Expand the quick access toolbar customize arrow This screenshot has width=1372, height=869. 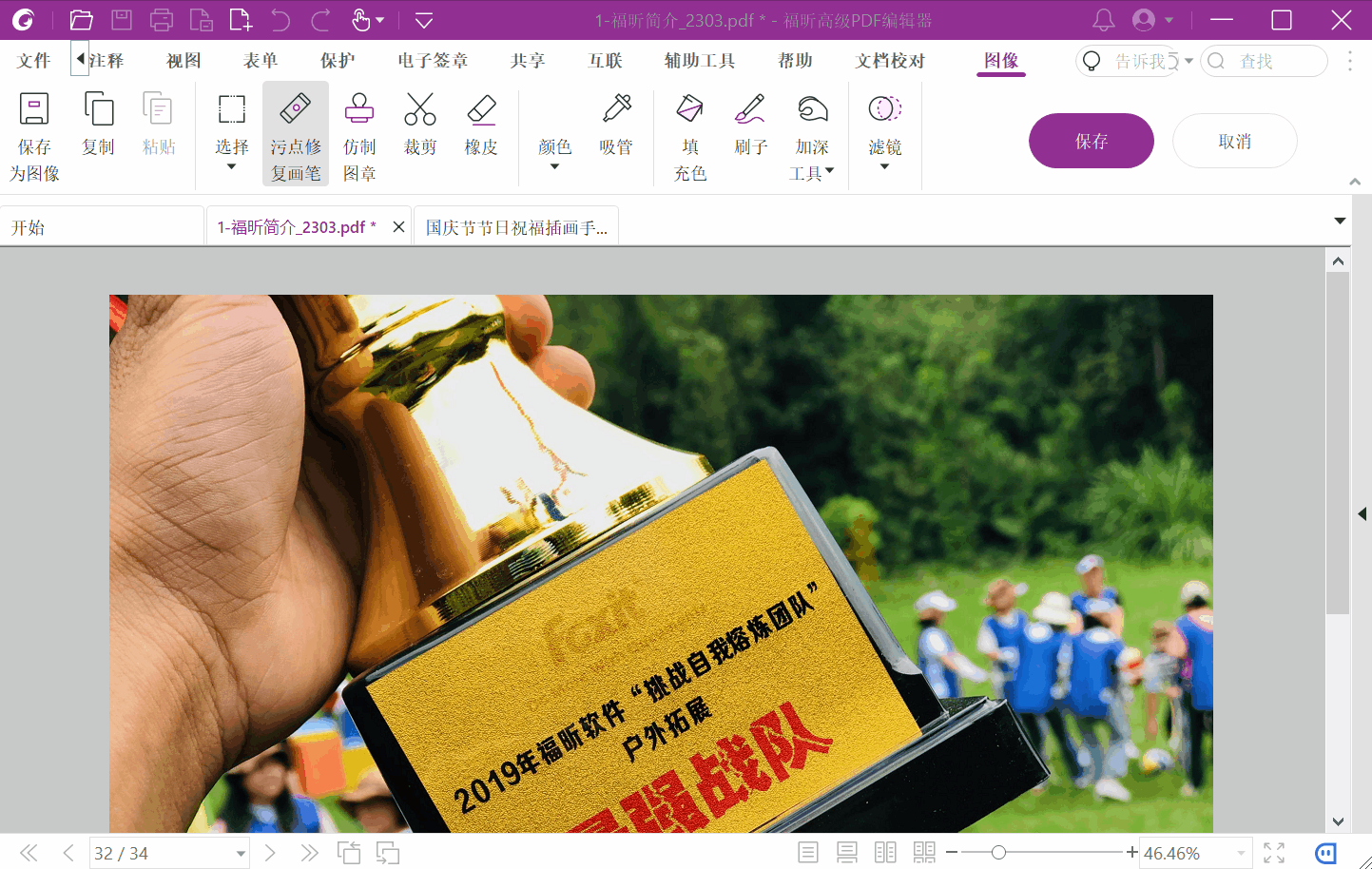424,20
